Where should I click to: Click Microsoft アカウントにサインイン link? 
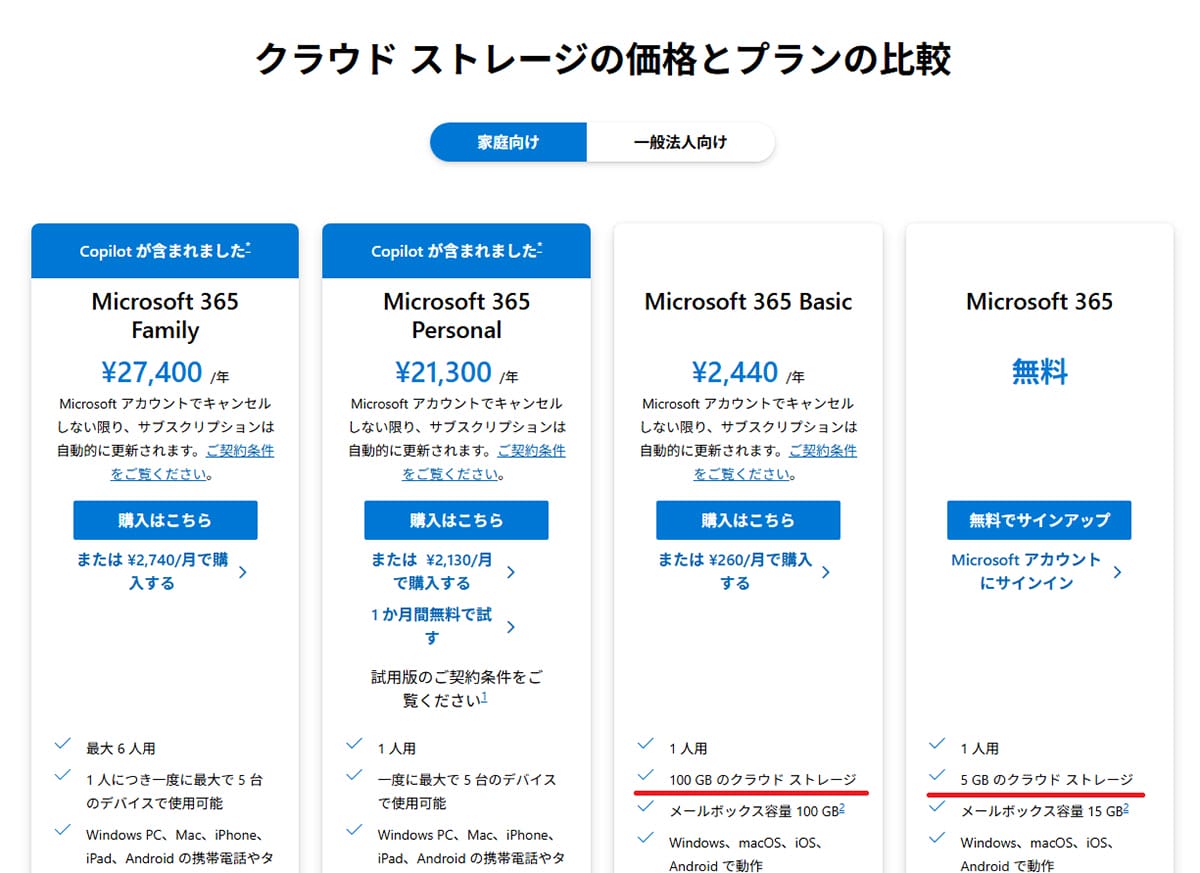pos(1026,571)
